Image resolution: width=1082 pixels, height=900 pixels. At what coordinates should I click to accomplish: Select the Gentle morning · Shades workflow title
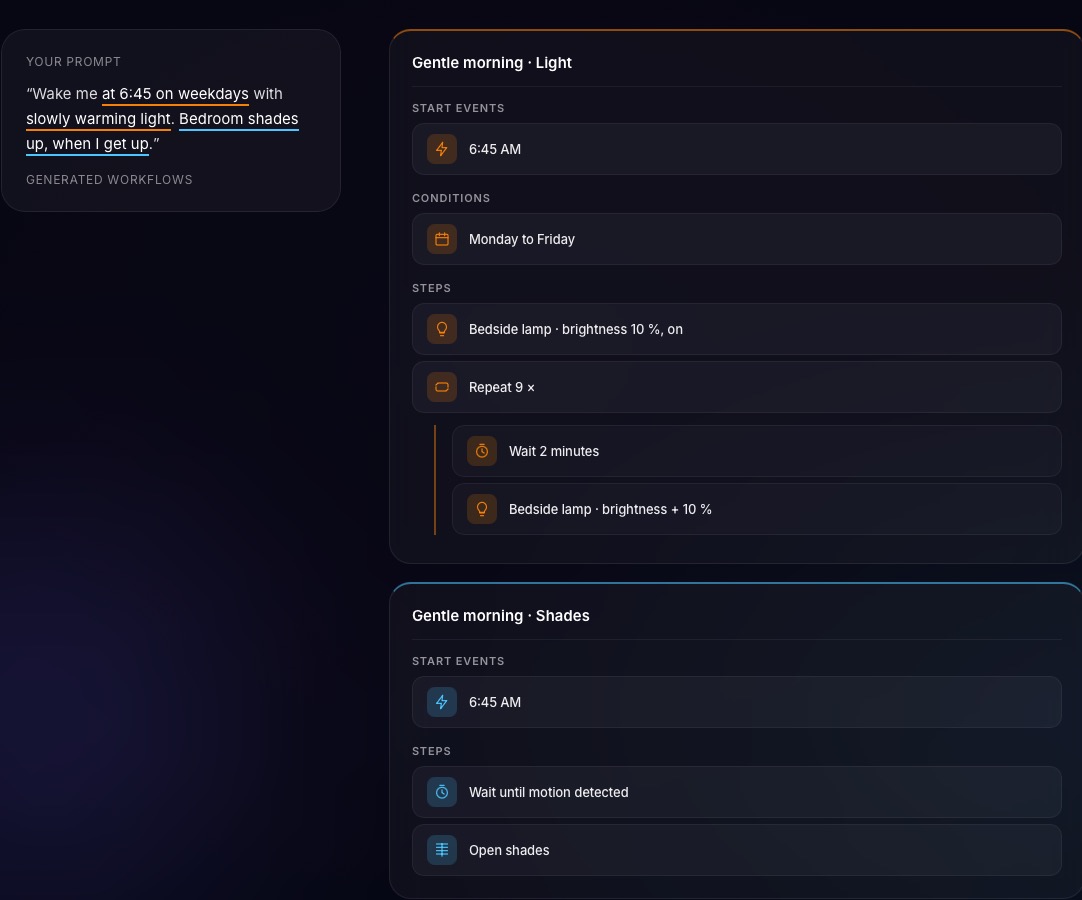[x=500, y=616]
